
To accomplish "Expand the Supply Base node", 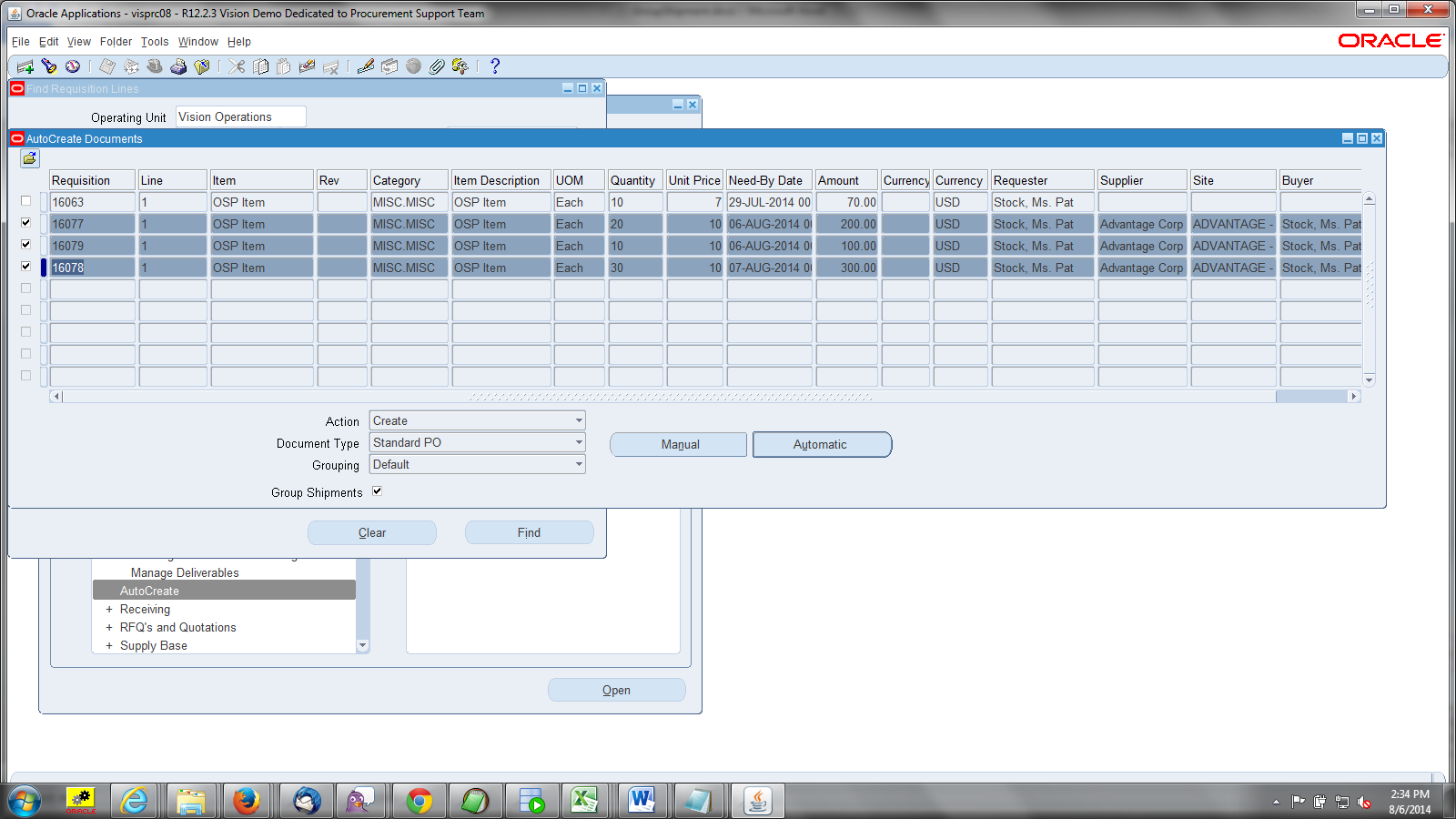I will [x=109, y=646].
